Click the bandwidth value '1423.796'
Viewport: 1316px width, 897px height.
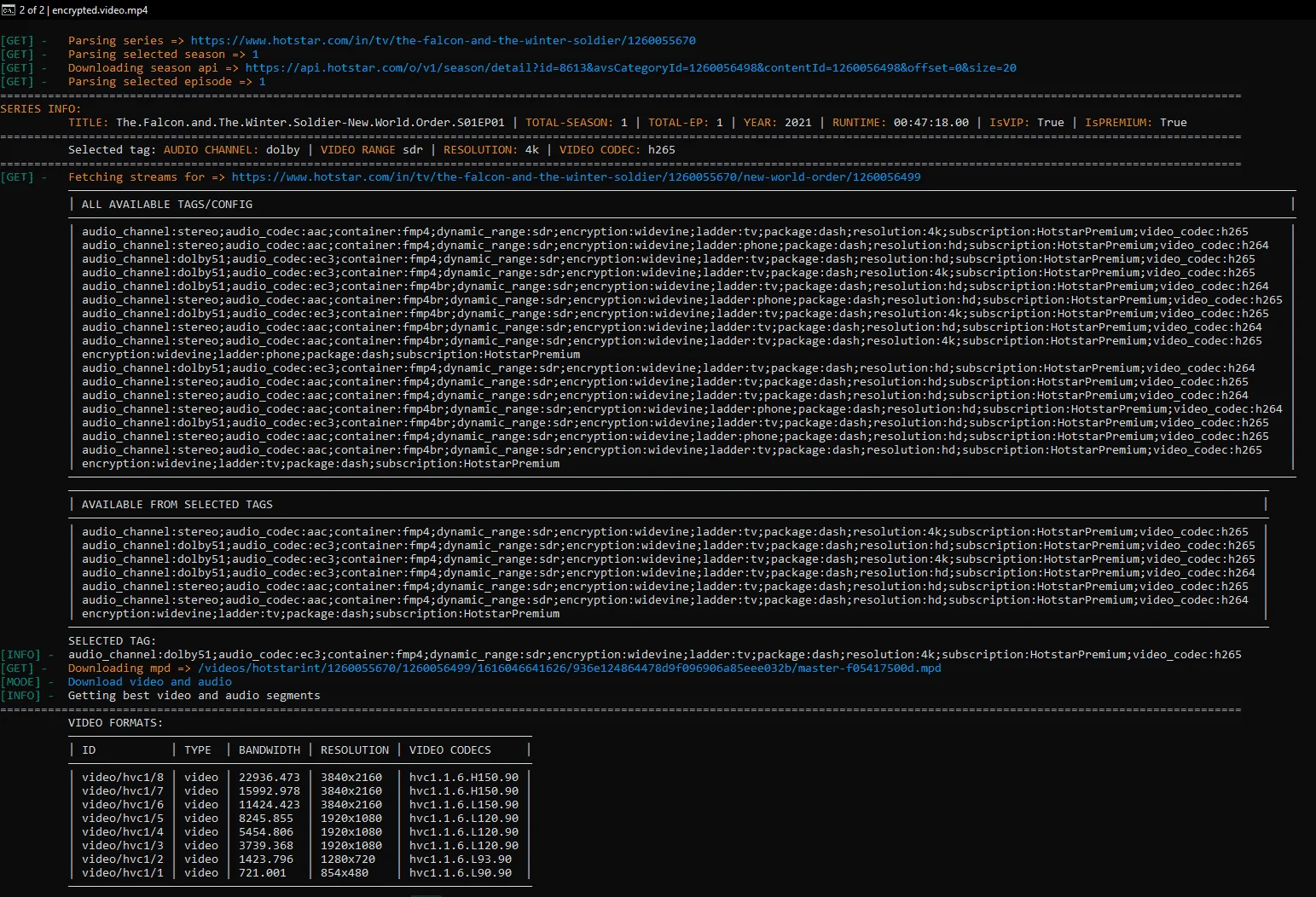[266, 859]
